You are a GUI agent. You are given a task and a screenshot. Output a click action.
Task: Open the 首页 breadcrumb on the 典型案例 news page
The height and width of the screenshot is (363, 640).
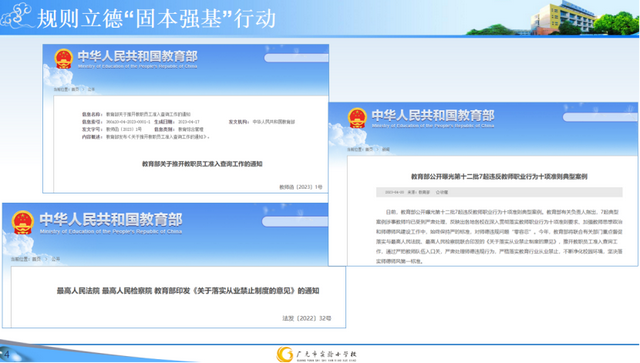click(369, 149)
